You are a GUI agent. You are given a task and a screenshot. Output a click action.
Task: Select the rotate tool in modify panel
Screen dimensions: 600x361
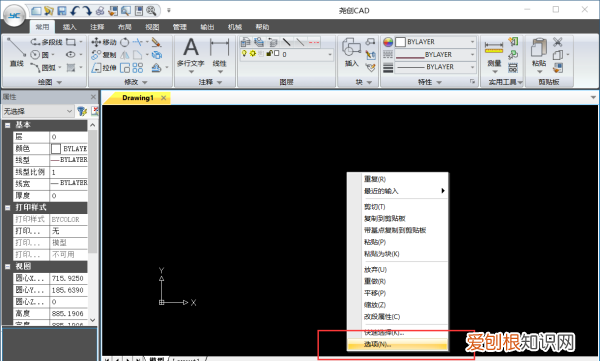(x=125, y=42)
